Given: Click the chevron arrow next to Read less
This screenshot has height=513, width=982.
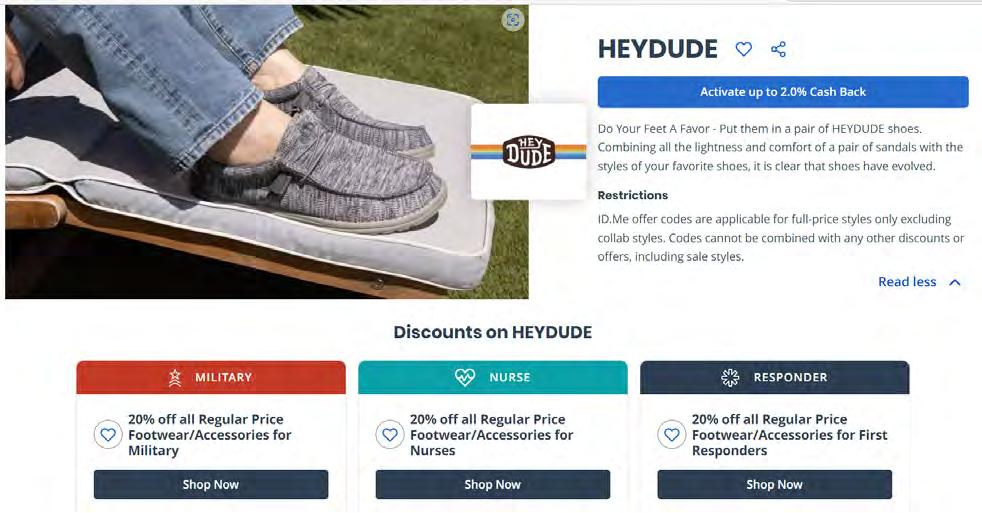Looking at the screenshot, I should (955, 282).
